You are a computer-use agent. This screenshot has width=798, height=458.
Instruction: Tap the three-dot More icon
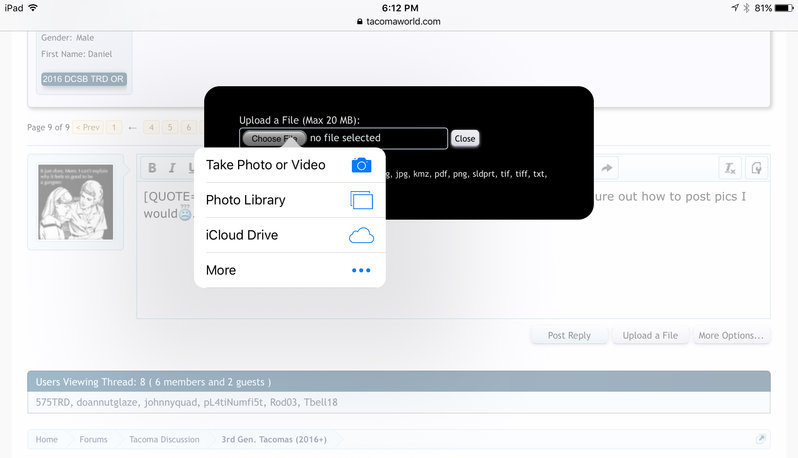pos(361,270)
